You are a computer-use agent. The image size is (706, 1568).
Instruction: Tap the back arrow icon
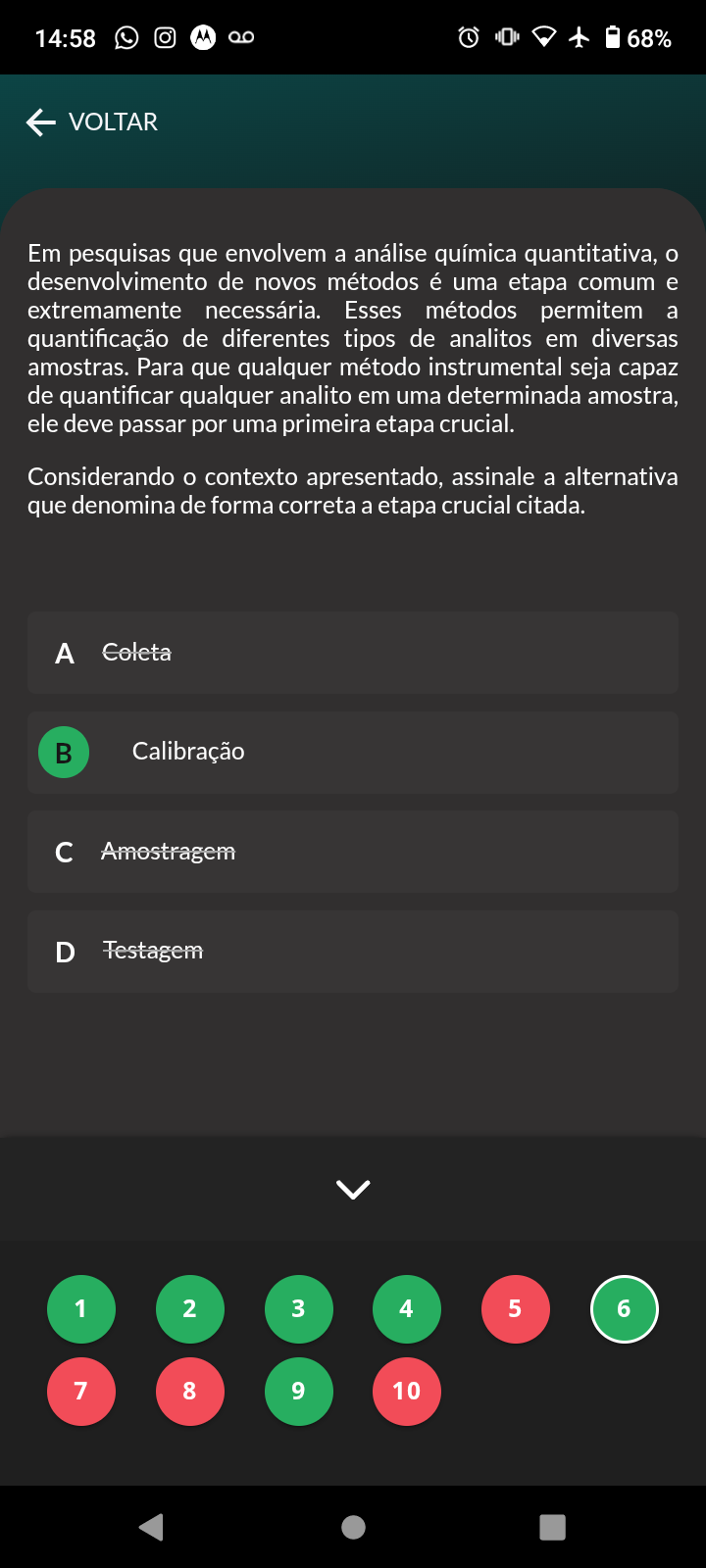40,122
